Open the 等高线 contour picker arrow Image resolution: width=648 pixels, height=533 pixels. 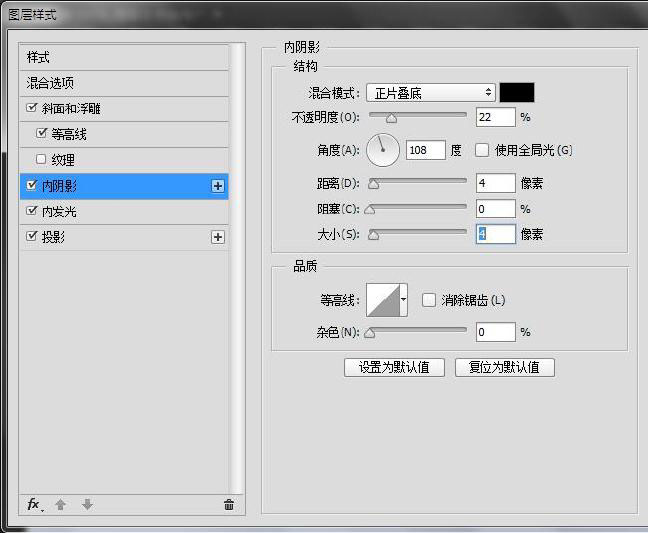pos(404,300)
